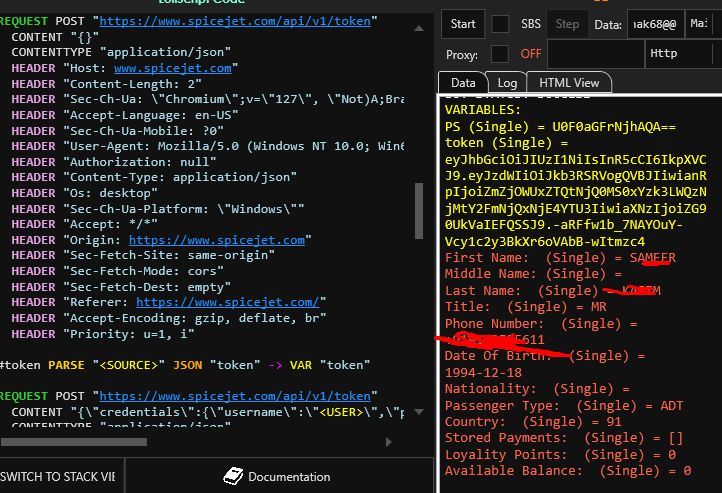
Task: Click the Available Balance line
Action: click(x=568, y=470)
